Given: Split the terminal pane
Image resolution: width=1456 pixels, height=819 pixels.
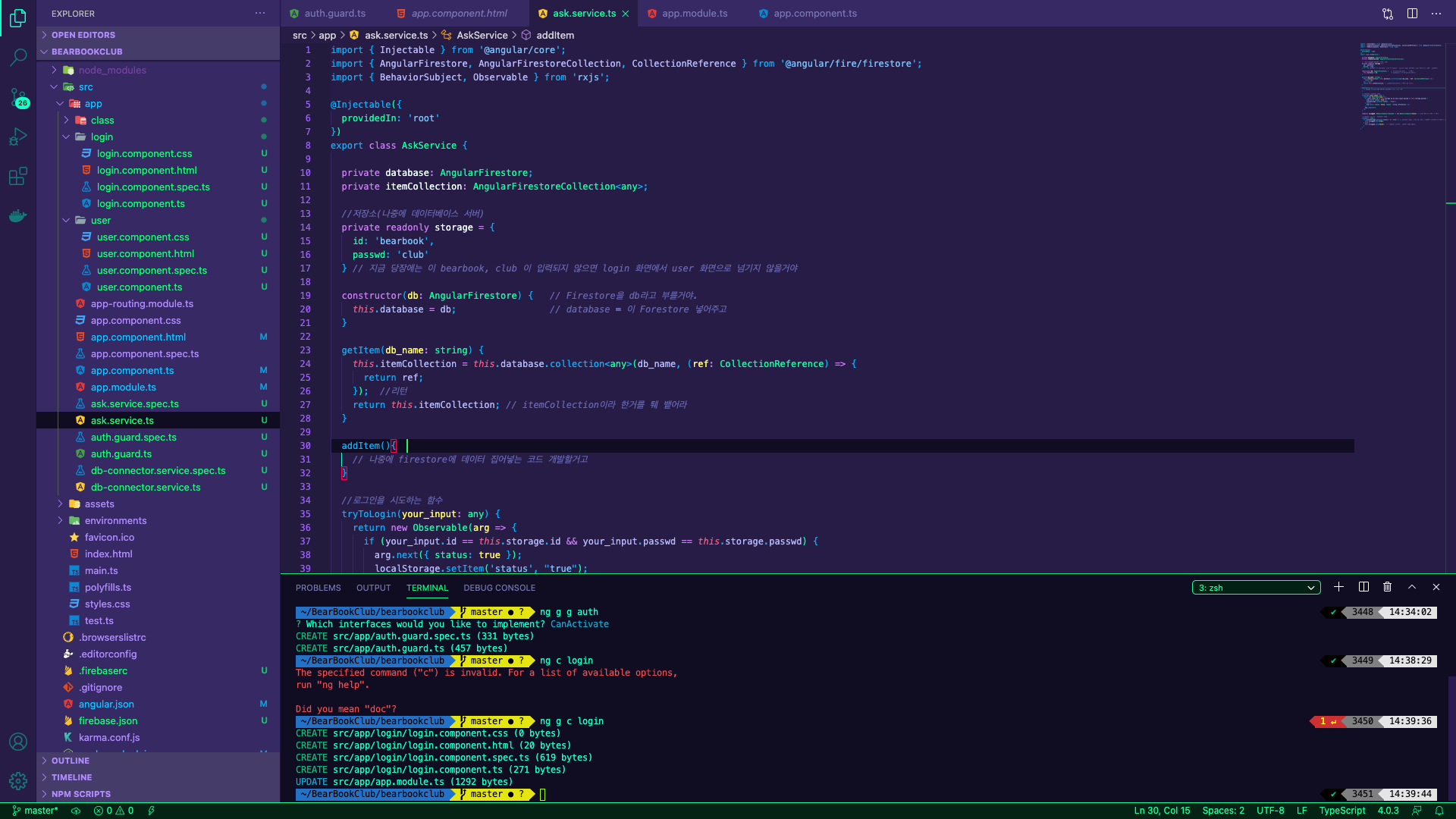Looking at the screenshot, I should point(1363,587).
